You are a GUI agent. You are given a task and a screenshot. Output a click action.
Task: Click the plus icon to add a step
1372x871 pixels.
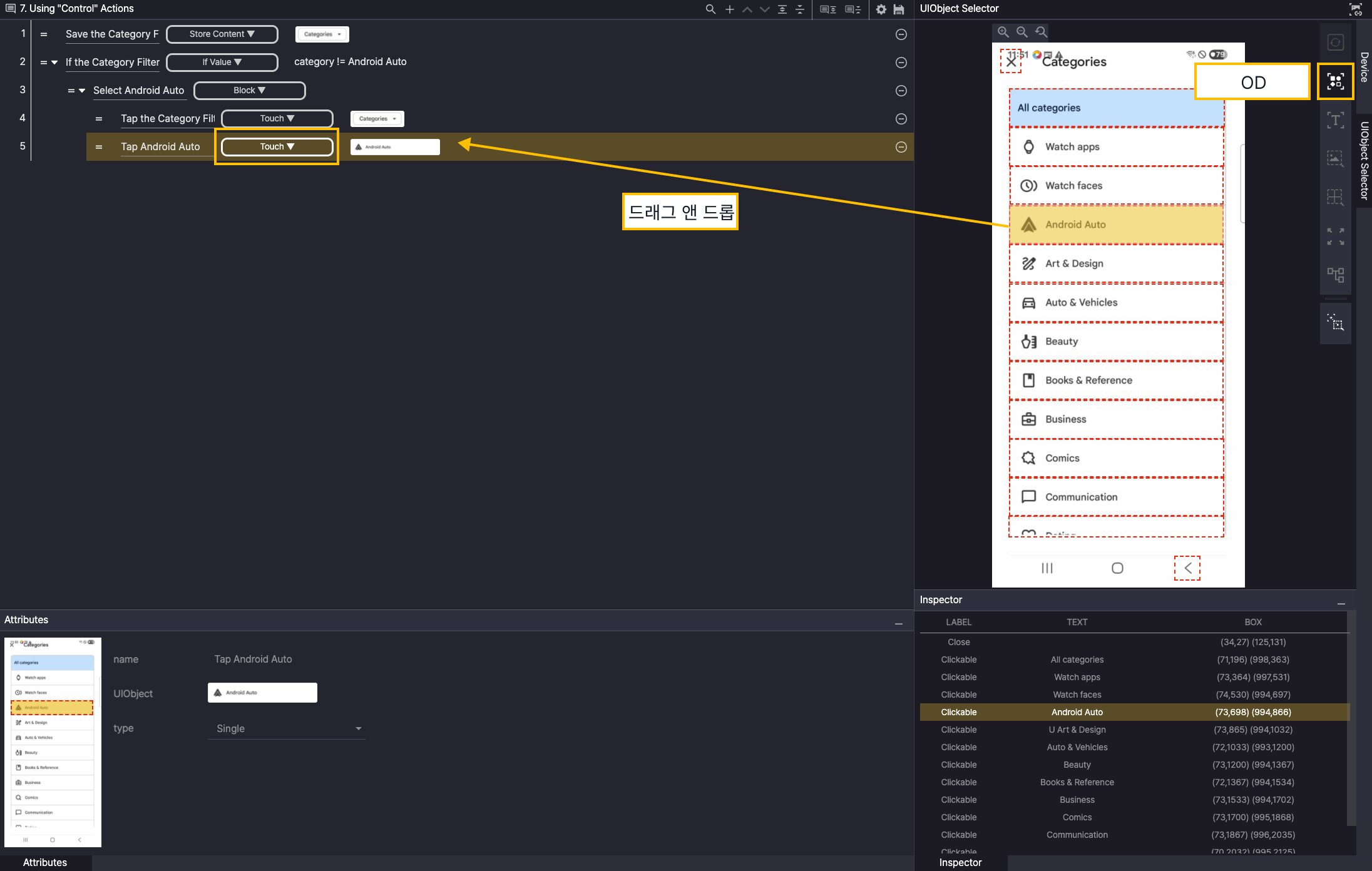point(729,9)
